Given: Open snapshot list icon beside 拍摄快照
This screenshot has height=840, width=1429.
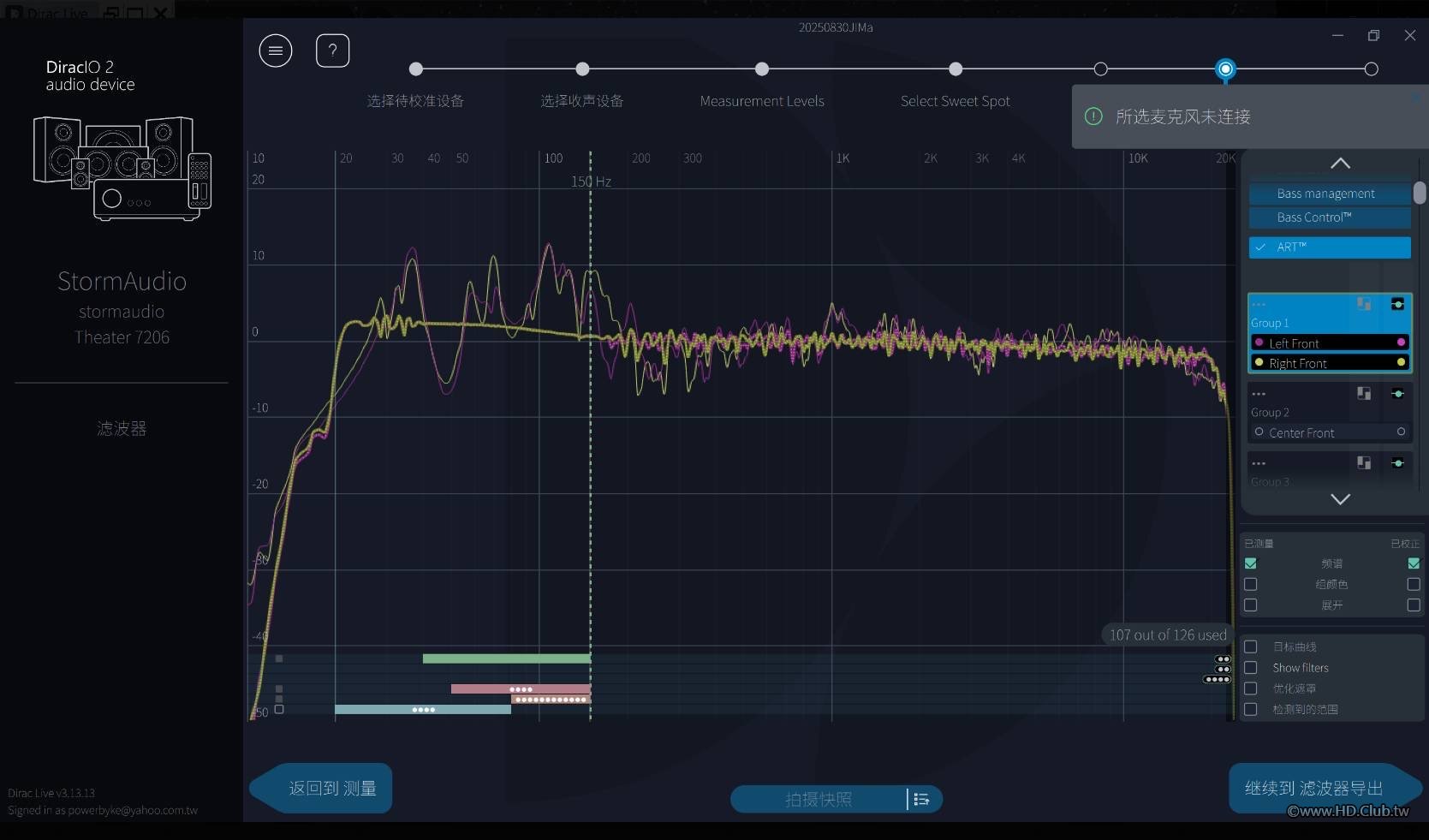Looking at the screenshot, I should [x=921, y=800].
